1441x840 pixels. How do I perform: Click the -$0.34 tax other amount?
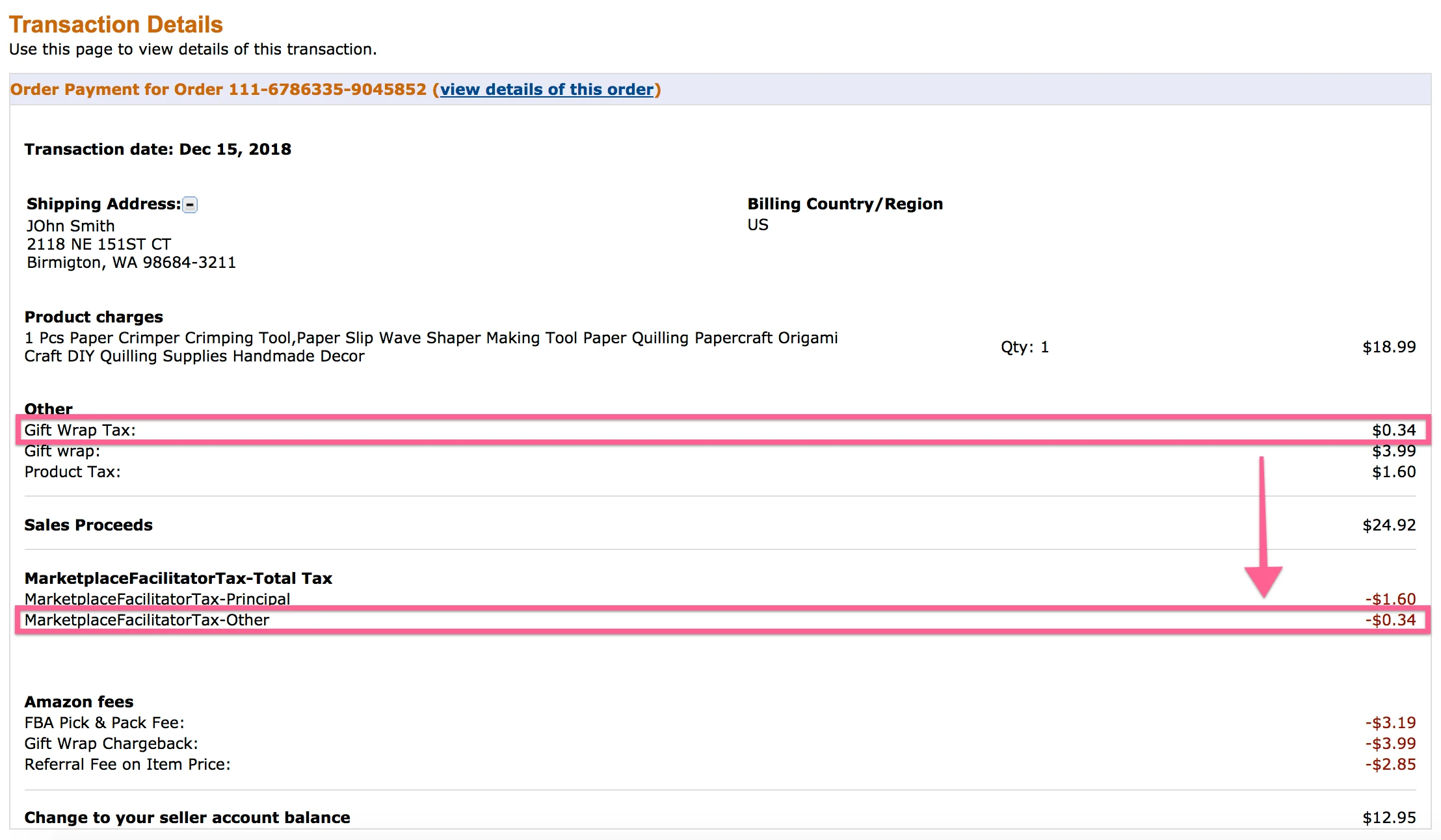pyautogui.click(x=1390, y=620)
